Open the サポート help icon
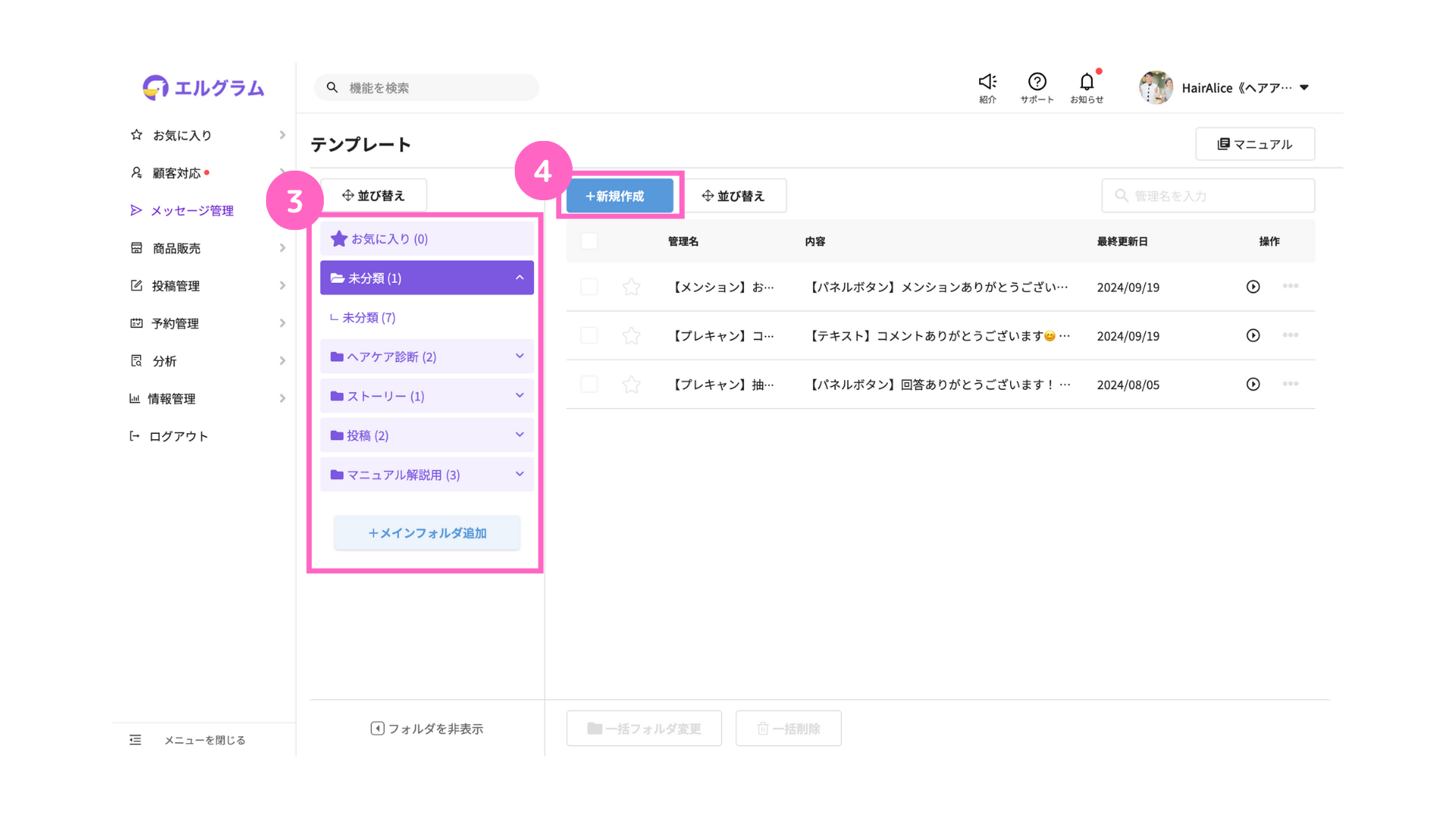 1037,81
